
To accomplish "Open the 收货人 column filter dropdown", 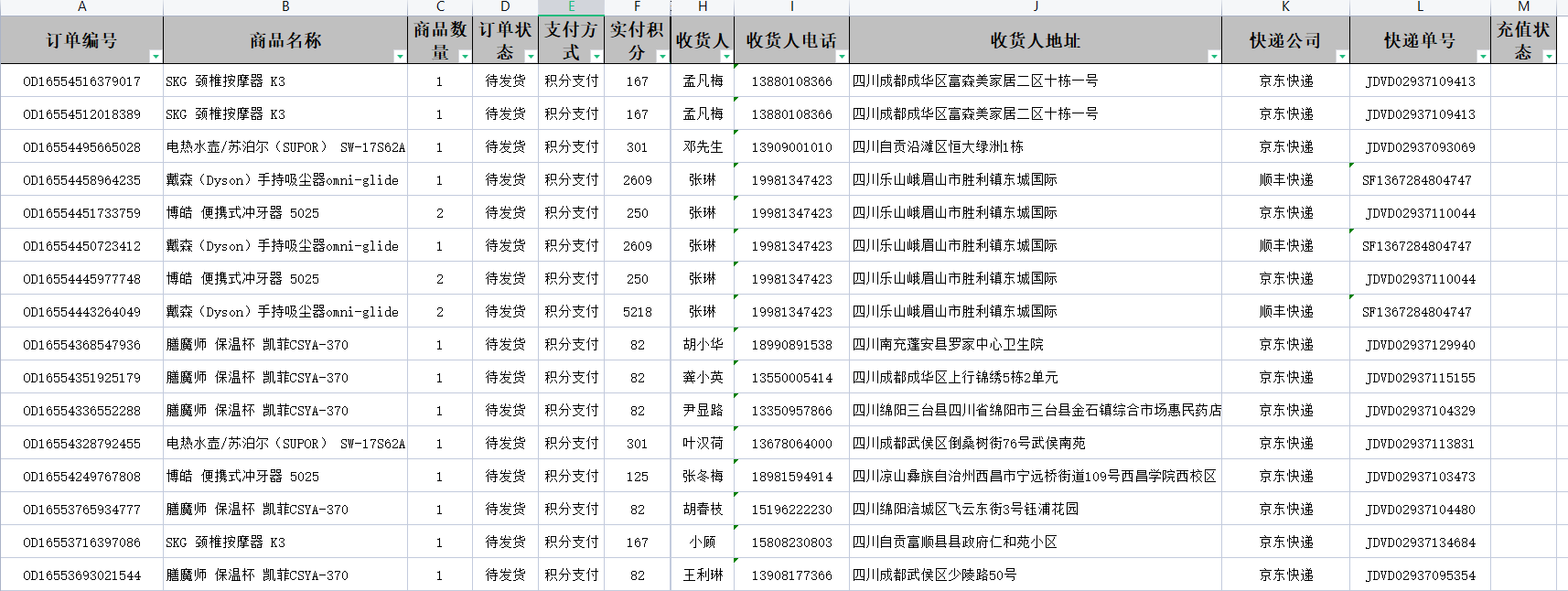I will 726,56.
